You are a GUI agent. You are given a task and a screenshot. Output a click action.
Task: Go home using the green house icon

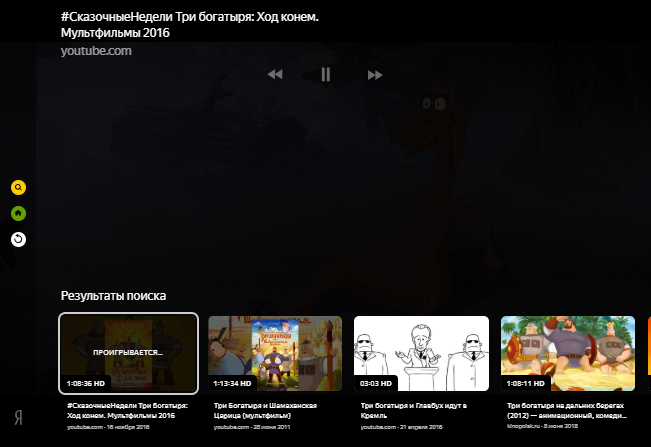coord(18,213)
